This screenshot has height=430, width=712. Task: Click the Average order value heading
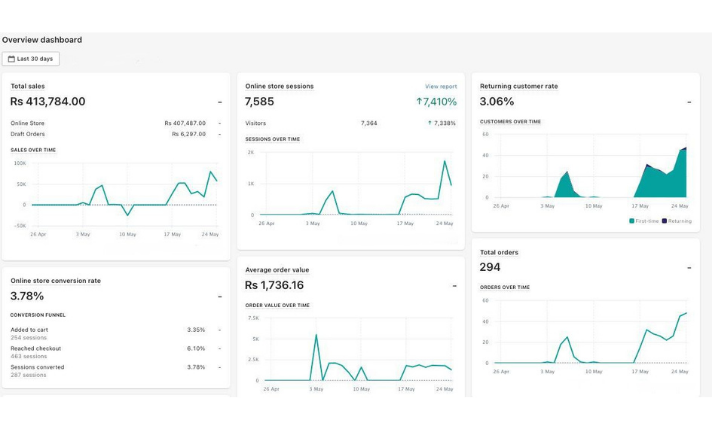pyautogui.click(x=277, y=269)
